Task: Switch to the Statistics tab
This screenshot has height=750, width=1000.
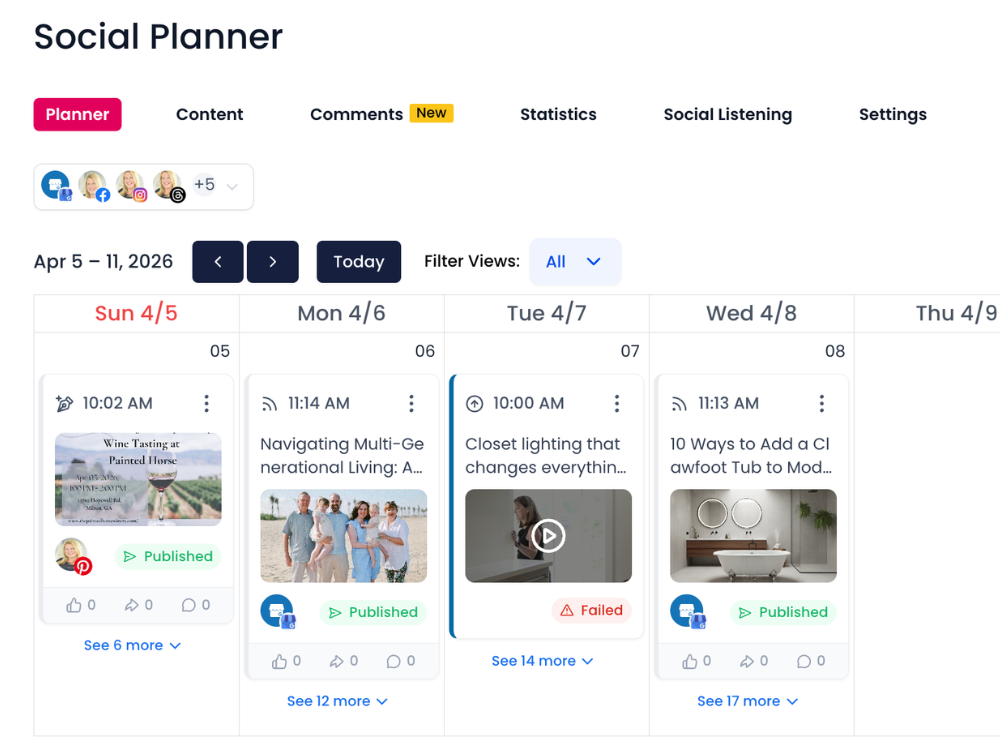Action: [x=558, y=114]
